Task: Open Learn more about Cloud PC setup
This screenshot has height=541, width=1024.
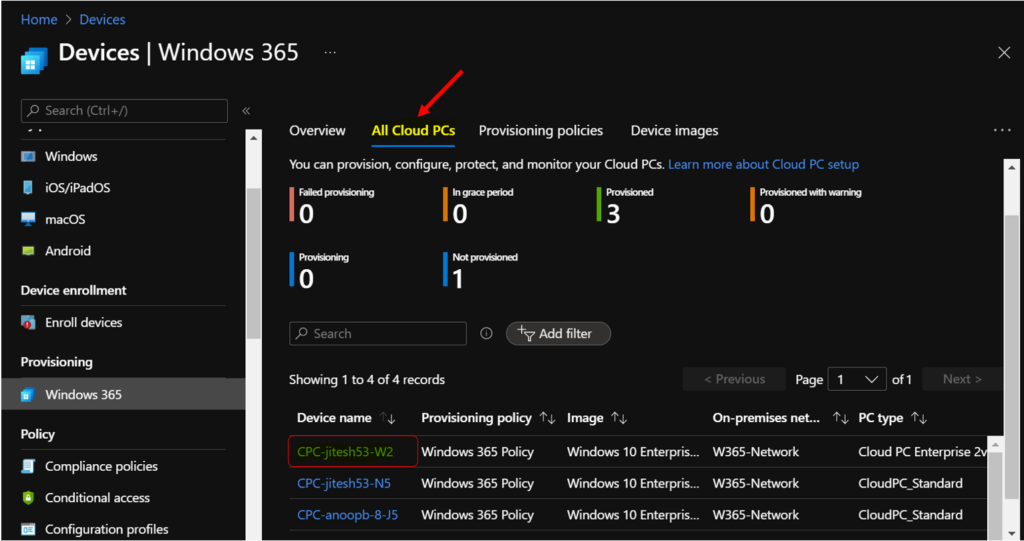Action: 763,165
